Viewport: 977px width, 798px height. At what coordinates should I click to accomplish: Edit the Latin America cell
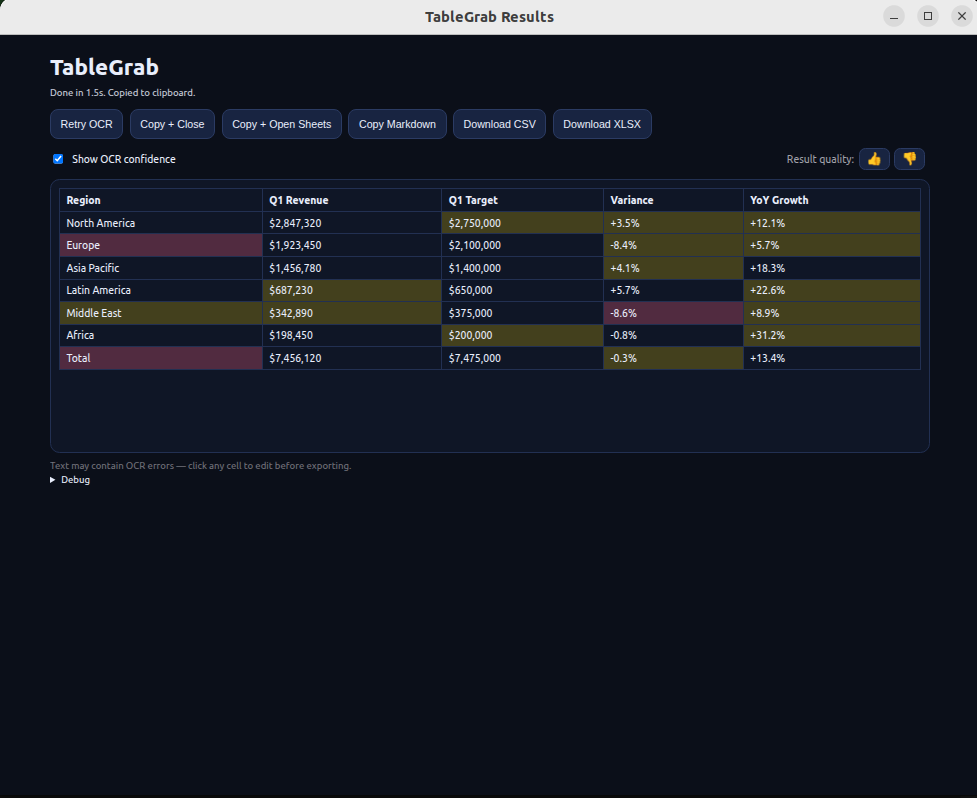point(161,290)
